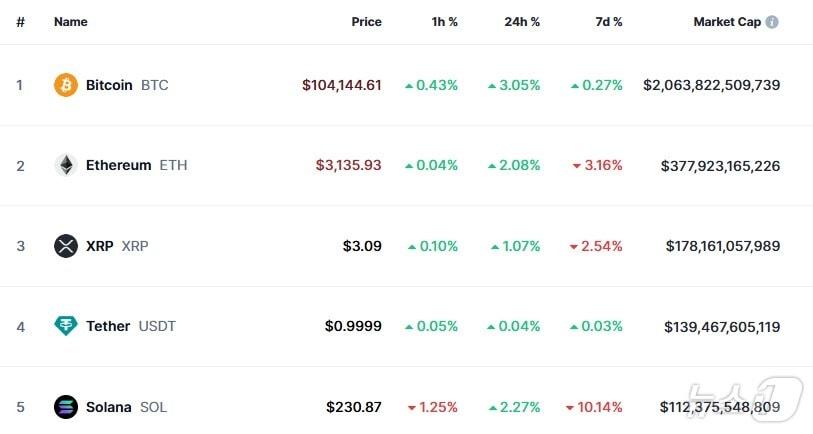Sort by the # rank column header
The image size is (813, 434).
pos(20,22)
